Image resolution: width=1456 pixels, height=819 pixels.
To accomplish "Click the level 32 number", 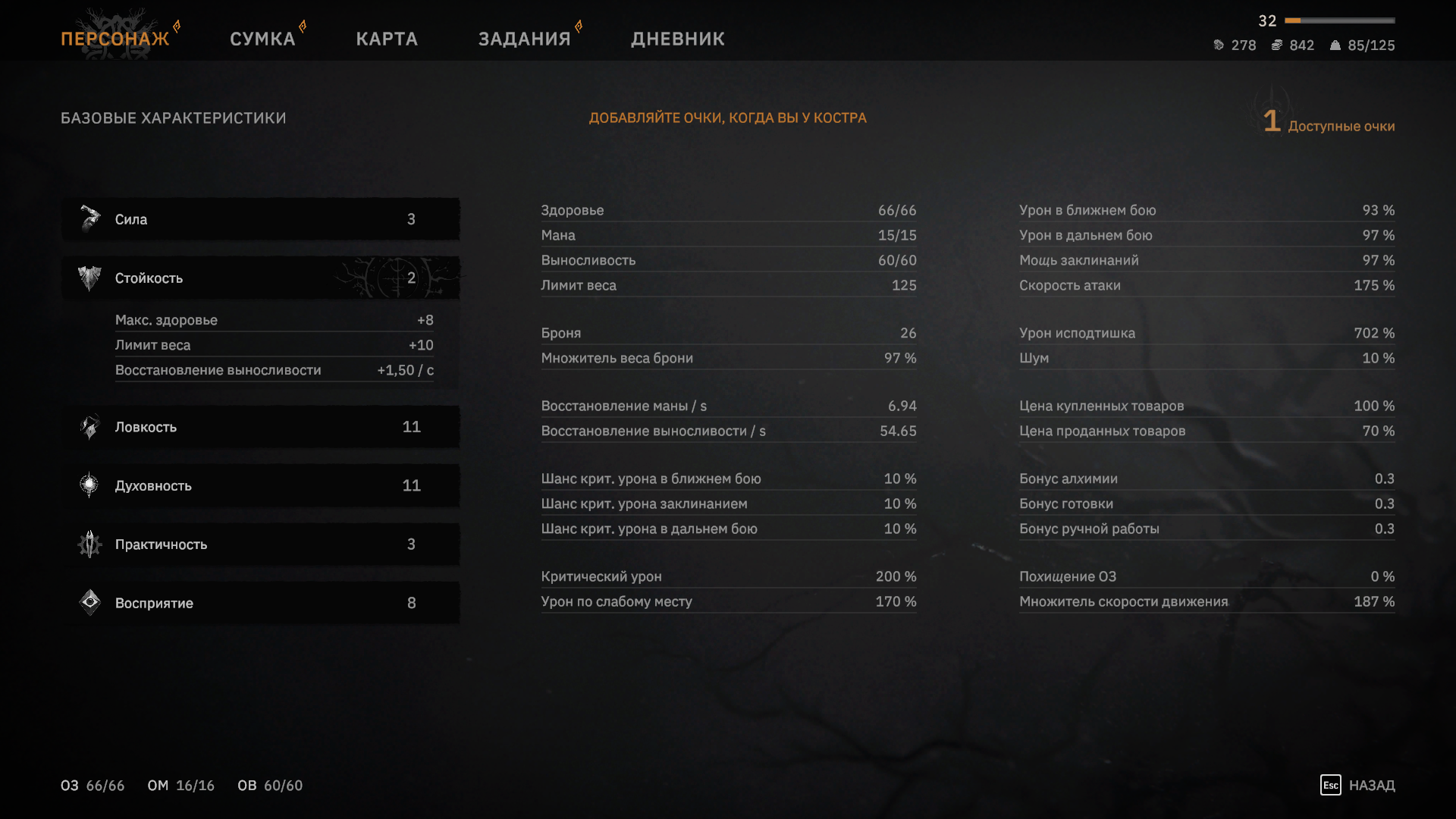I will coord(1267,21).
